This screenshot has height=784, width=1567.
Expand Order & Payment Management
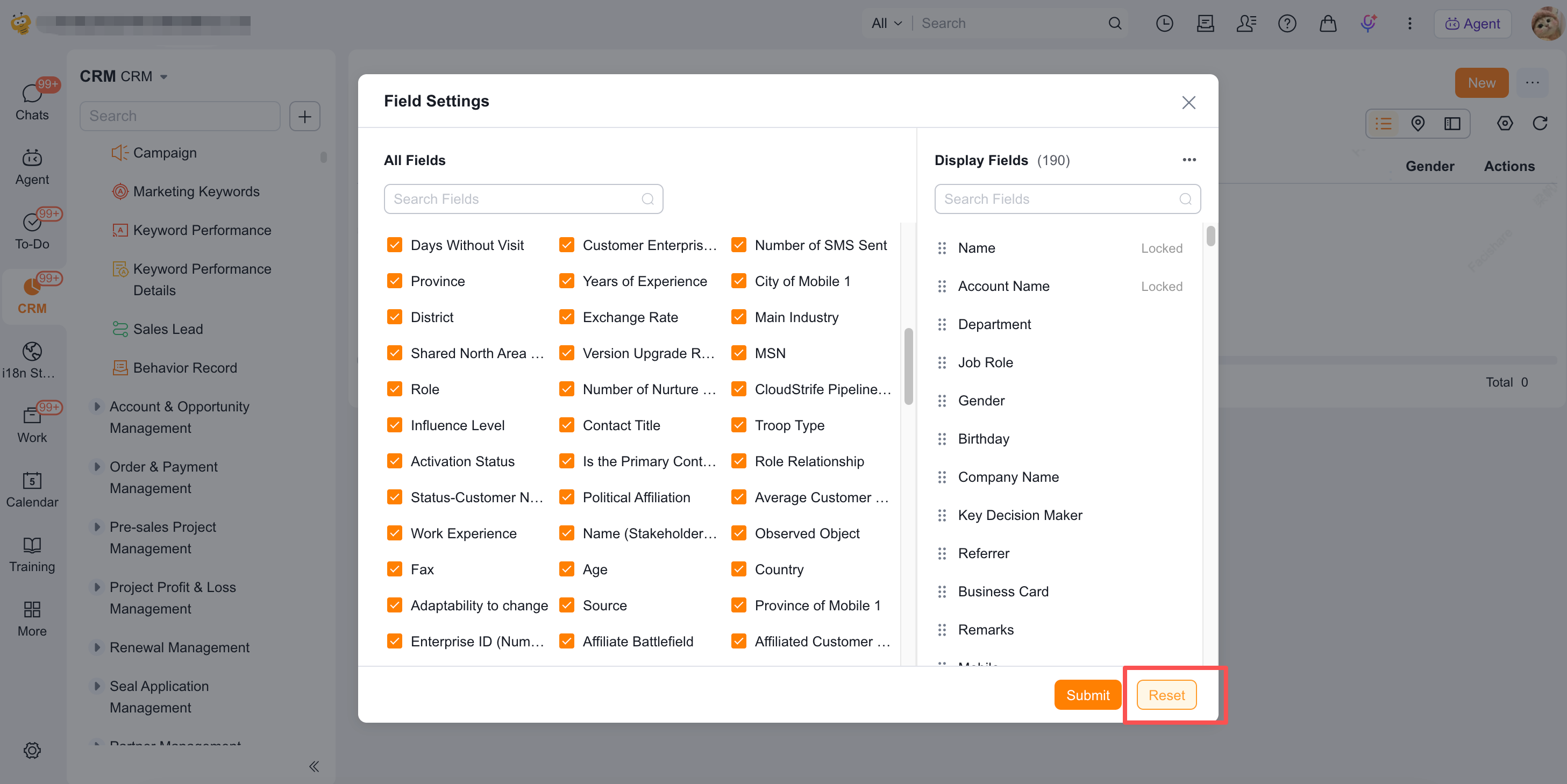coord(97,467)
